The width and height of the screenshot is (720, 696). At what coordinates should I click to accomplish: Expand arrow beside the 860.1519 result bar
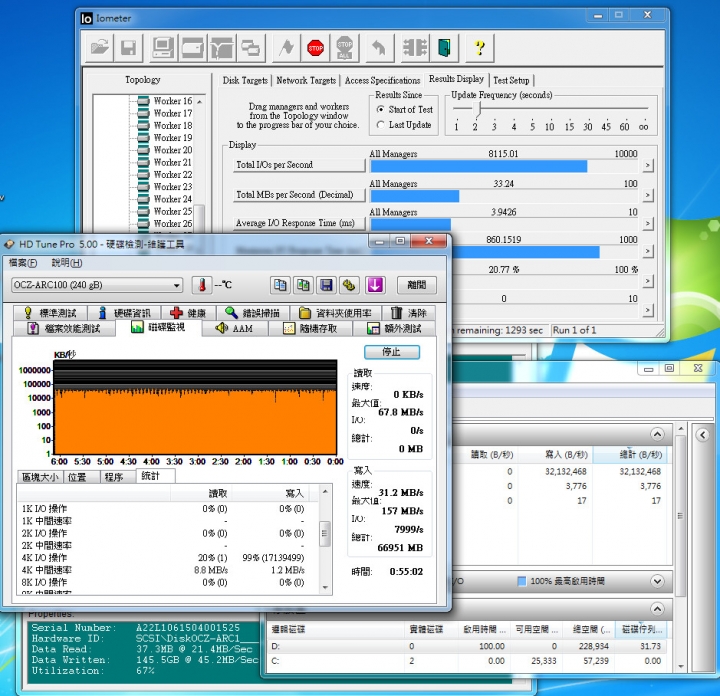(647, 251)
